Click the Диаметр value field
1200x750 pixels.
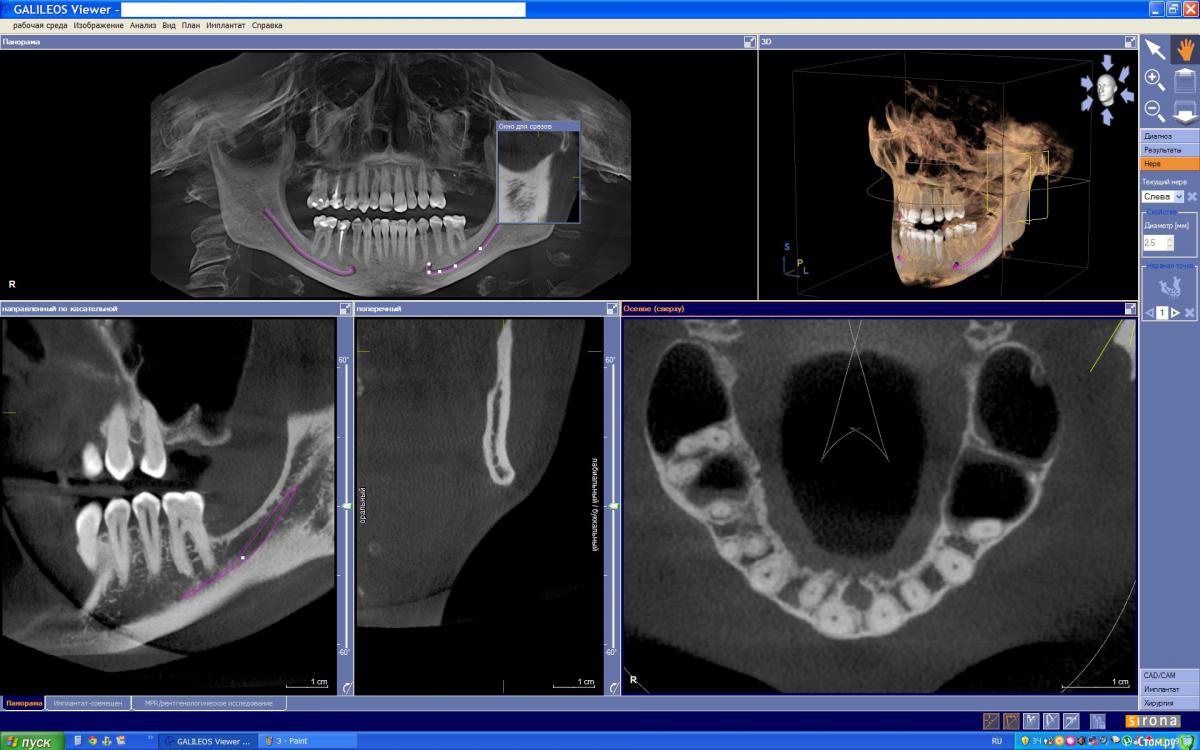click(1152, 243)
